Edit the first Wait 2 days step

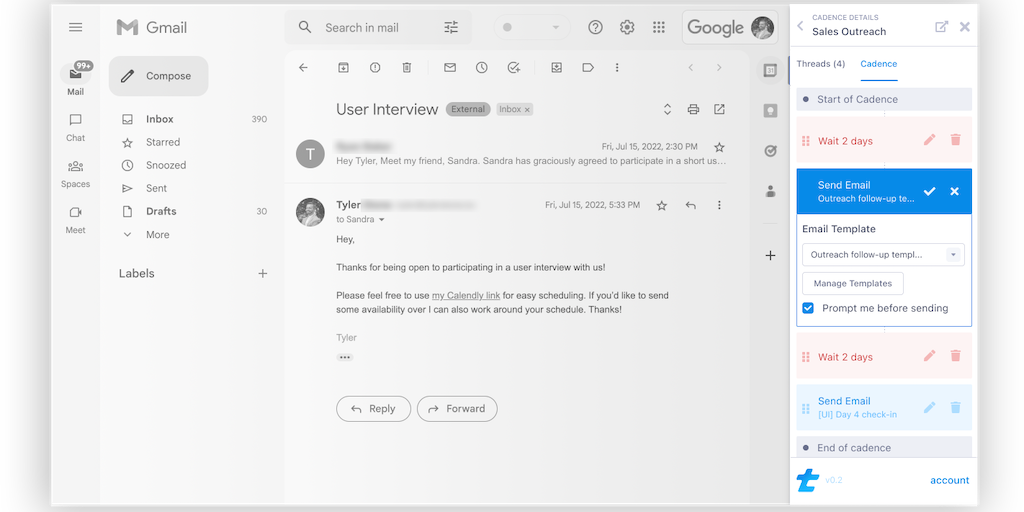point(929,140)
